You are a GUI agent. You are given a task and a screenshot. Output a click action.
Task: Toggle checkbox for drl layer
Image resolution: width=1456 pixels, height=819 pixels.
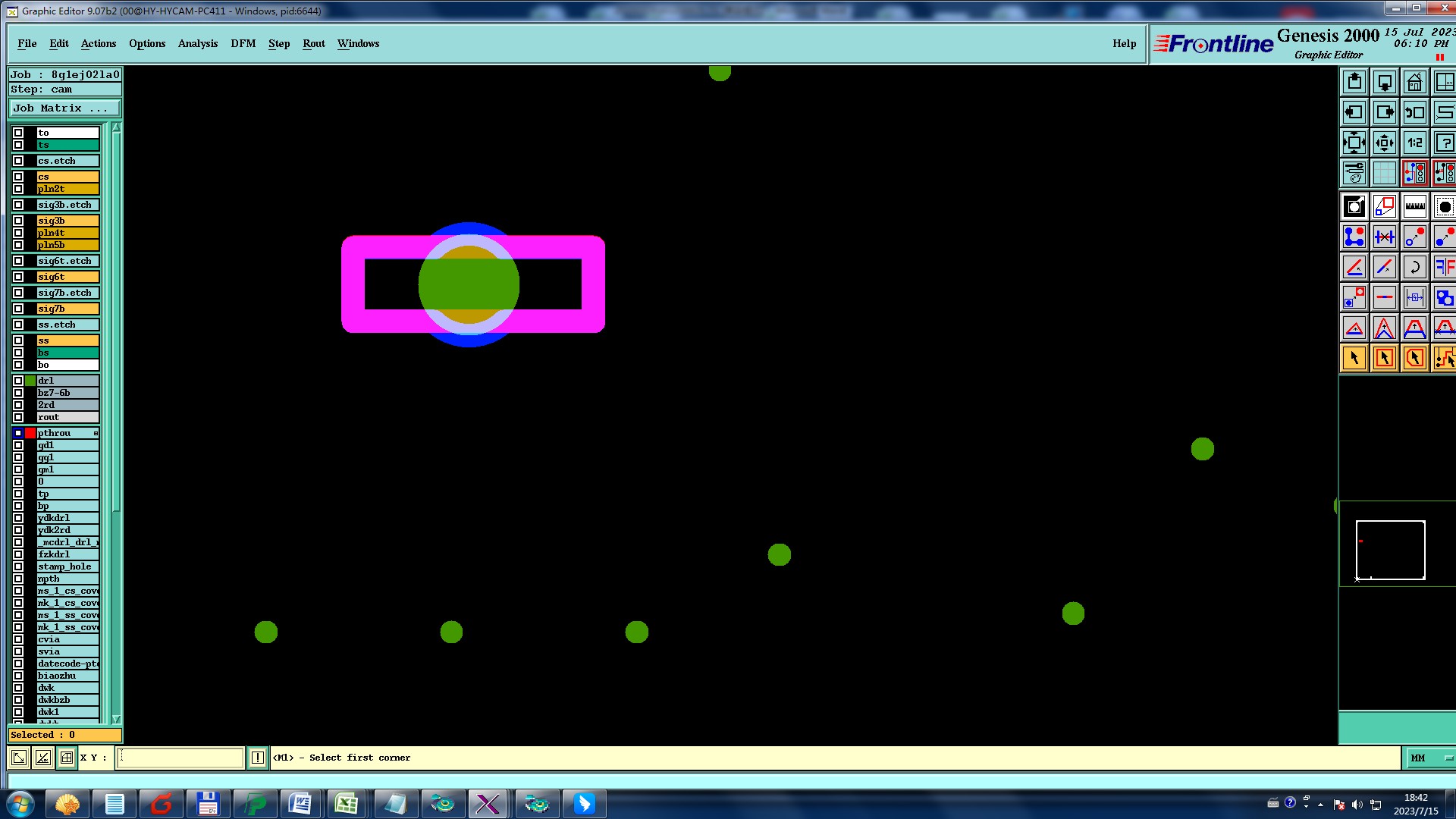pos(18,381)
